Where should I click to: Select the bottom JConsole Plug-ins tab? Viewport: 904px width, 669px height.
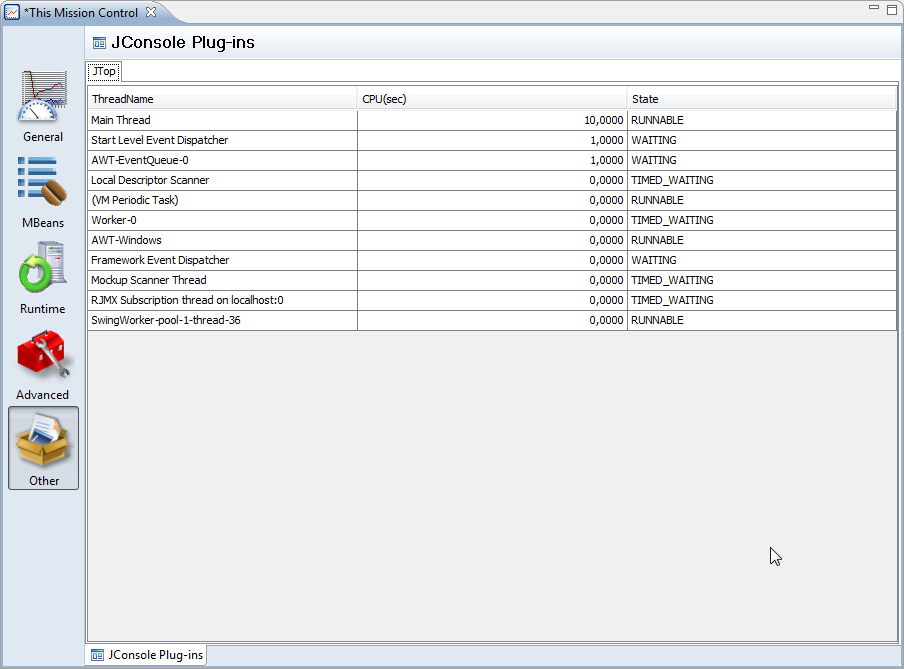(146, 655)
